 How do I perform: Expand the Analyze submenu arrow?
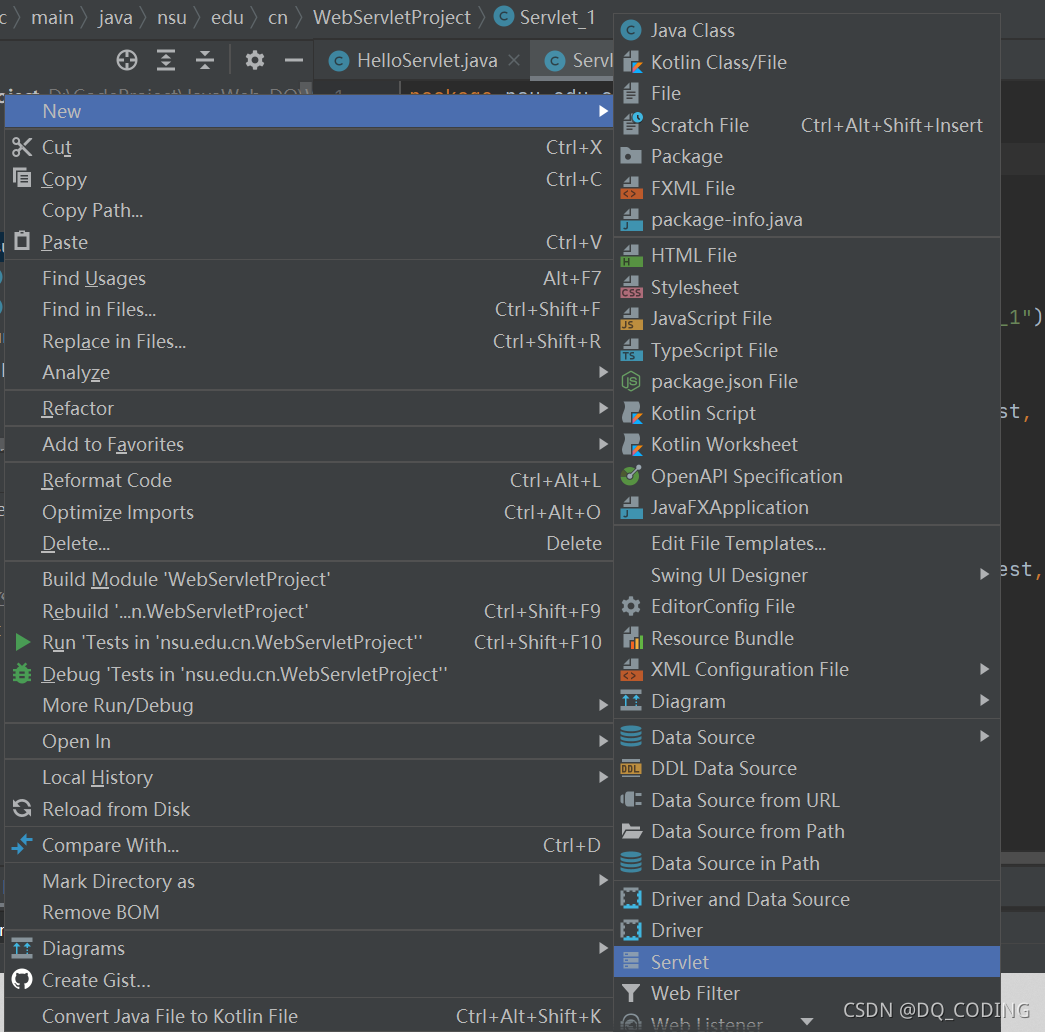603,372
